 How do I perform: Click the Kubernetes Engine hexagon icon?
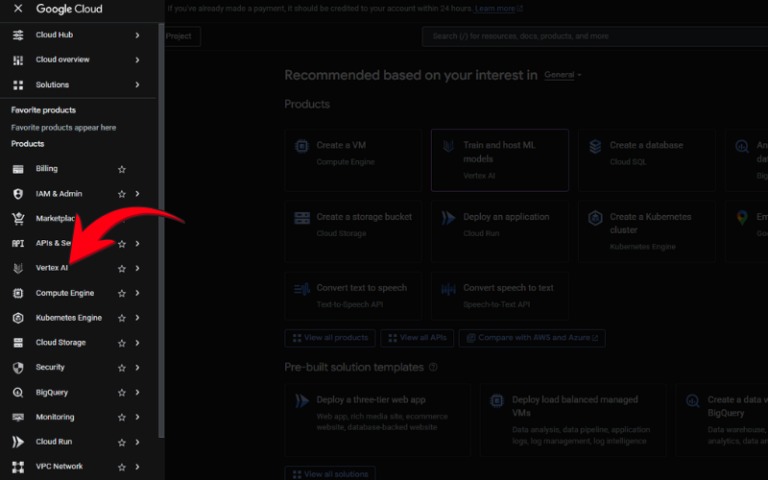coord(17,318)
